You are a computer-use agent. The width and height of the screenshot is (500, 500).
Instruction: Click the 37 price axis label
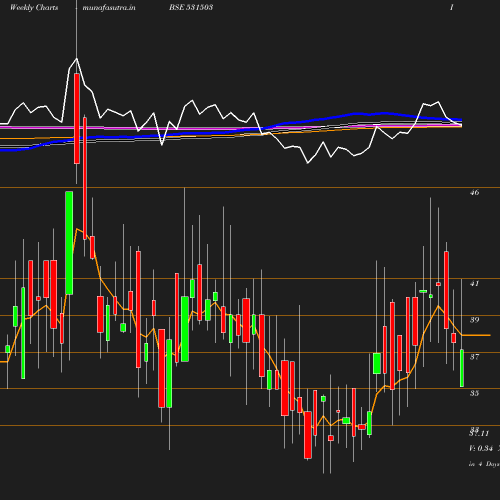point(474,357)
